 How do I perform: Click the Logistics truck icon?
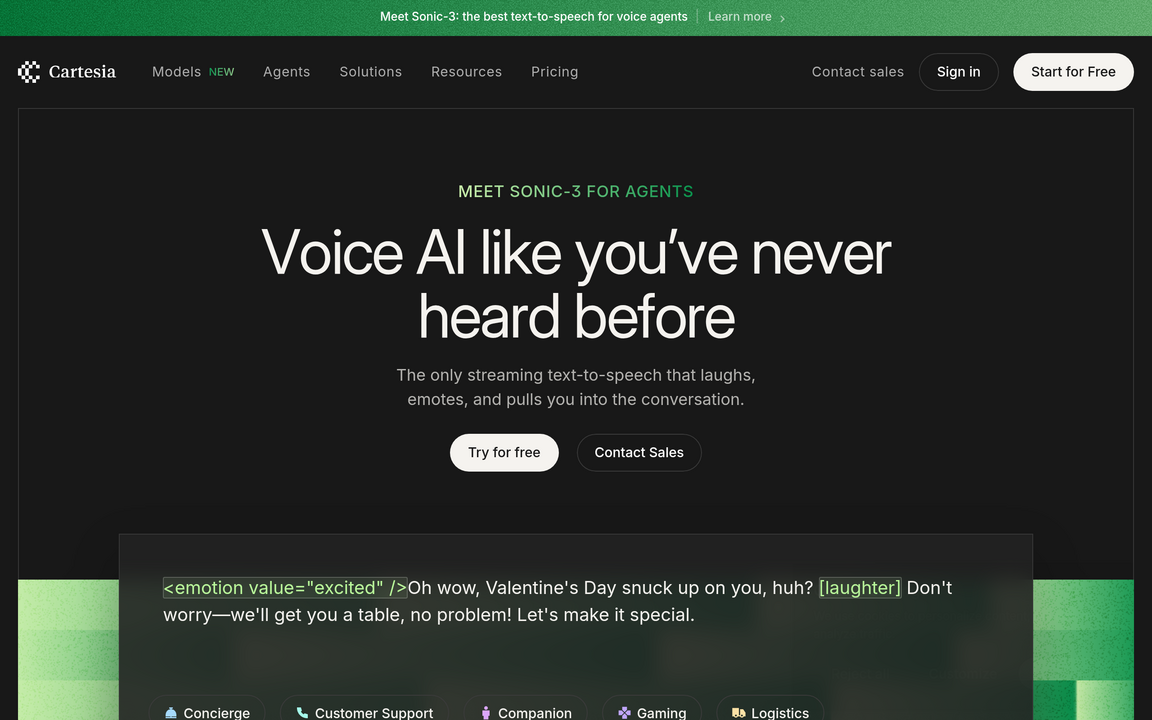738,713
